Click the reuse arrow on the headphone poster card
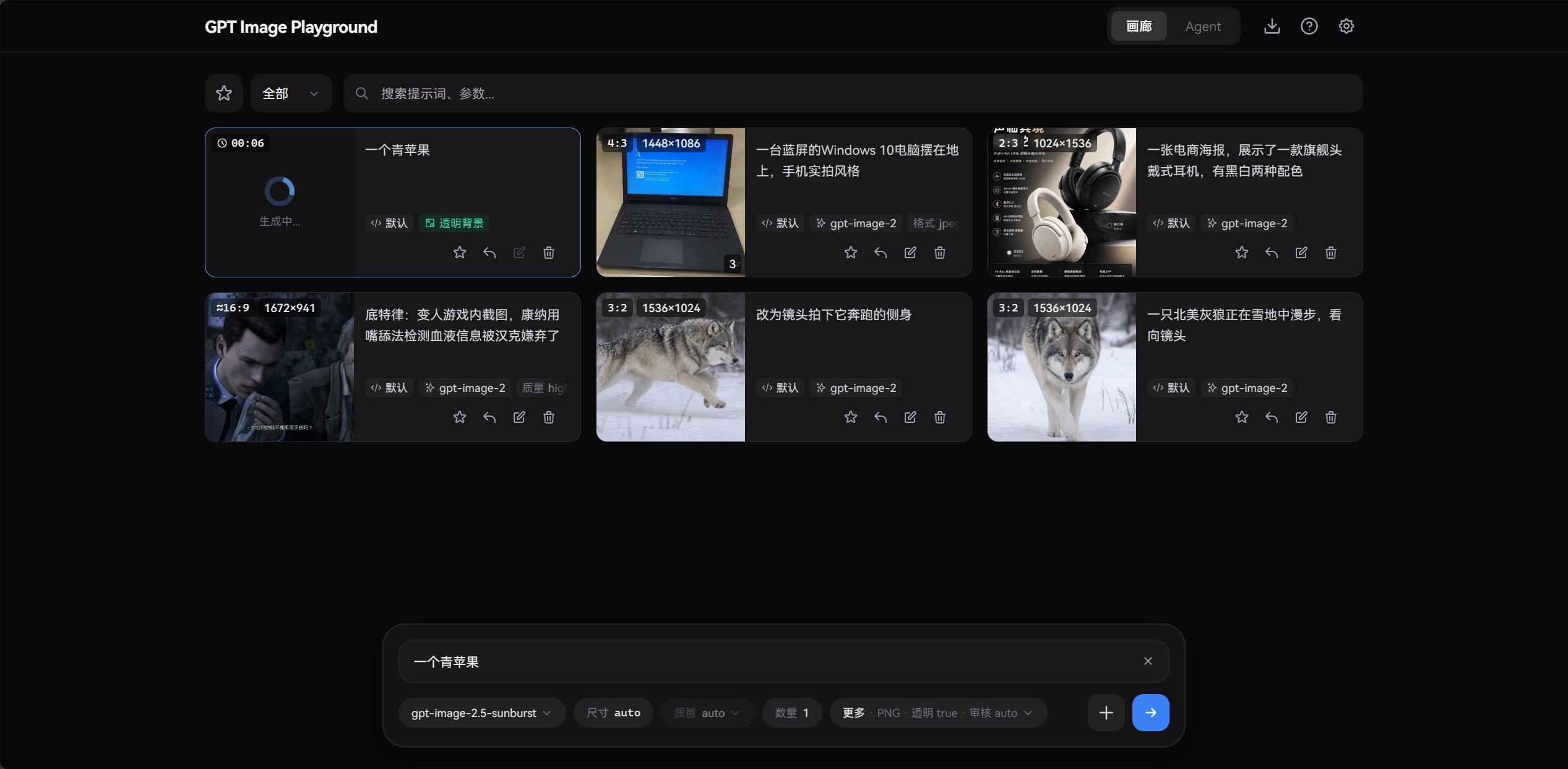The image size is (1568, 769). [1271, 253]
